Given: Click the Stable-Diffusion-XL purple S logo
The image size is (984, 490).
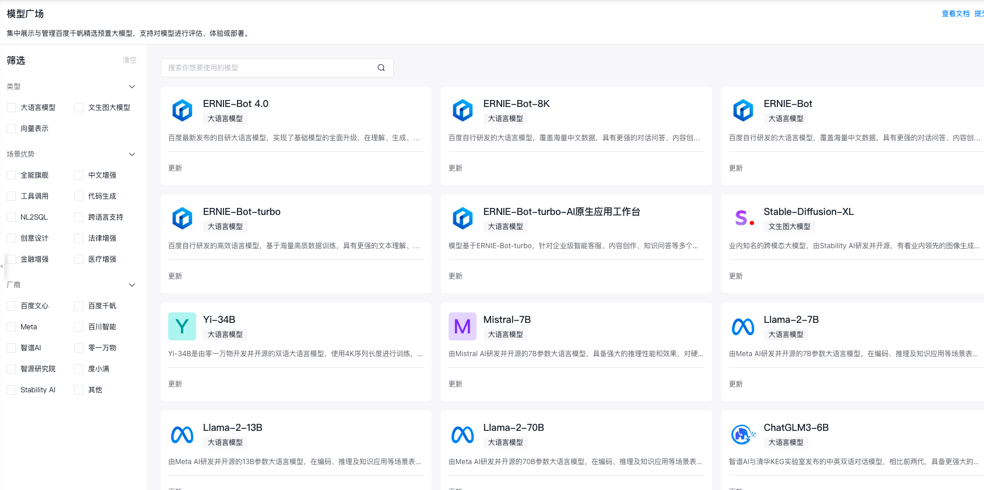Looking at the screenshot, I should coord(743,218).
